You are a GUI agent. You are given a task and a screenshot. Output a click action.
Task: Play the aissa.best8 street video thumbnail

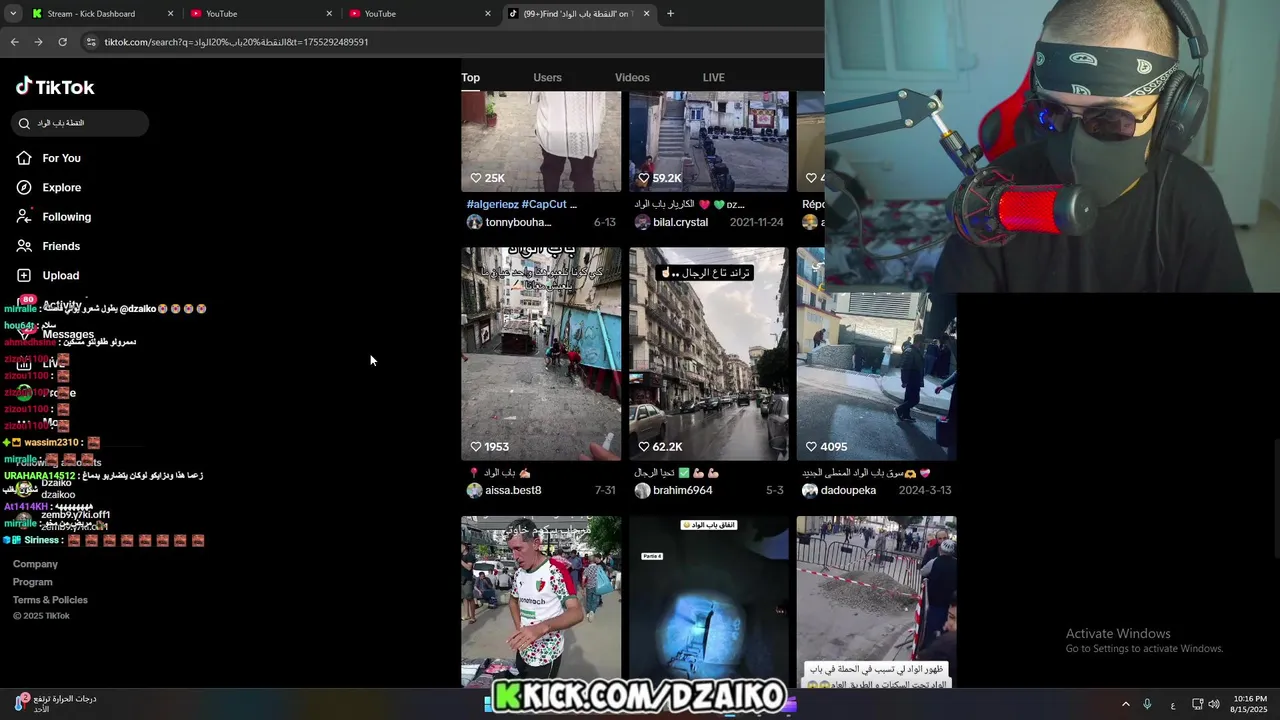(541, 353)
